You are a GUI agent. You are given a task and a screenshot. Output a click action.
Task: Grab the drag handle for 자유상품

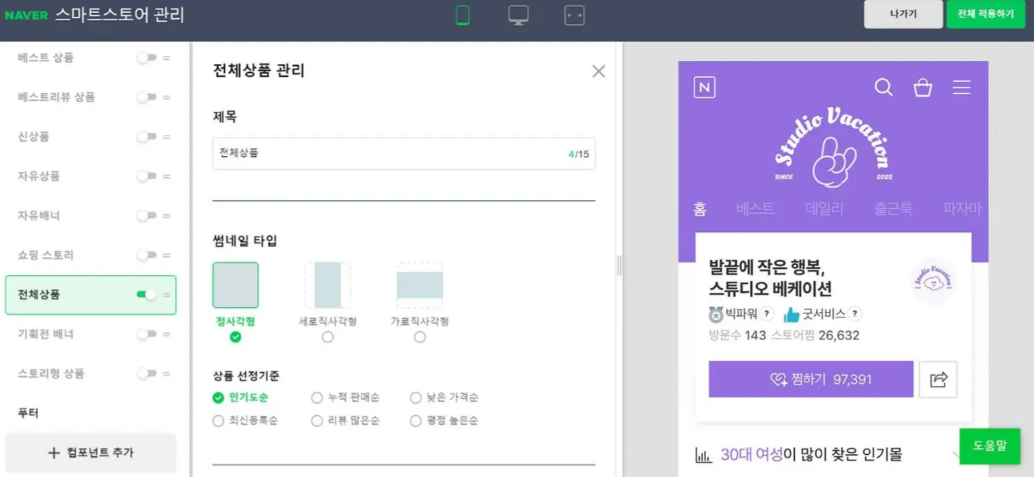click(x=166, y=176)
